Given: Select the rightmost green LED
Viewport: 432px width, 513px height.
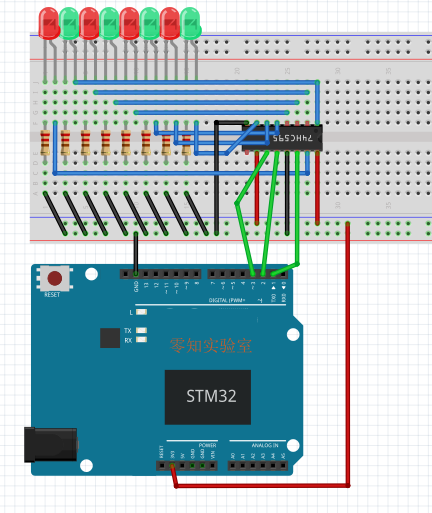Looking at the screenshot, I should 190,23.
